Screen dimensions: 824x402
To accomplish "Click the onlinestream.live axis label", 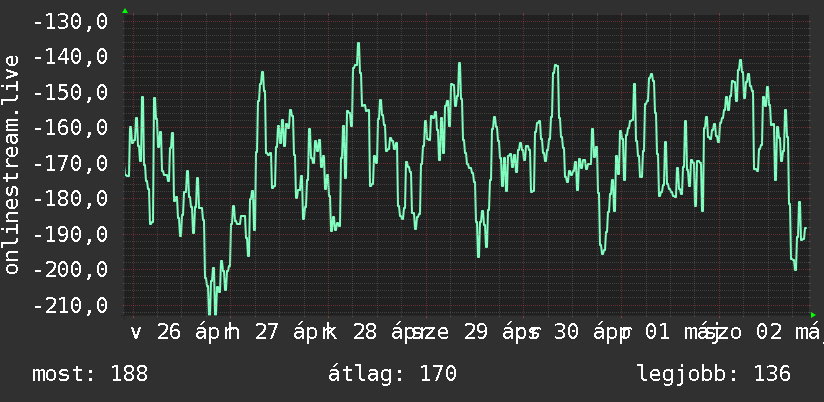I will click(x=11, y=164).
